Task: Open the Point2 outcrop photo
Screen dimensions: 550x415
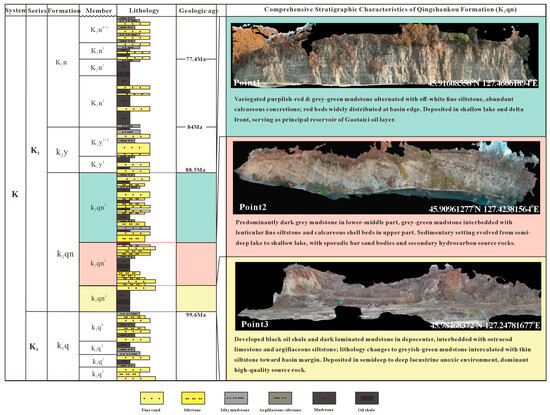Action: (386, 178)
